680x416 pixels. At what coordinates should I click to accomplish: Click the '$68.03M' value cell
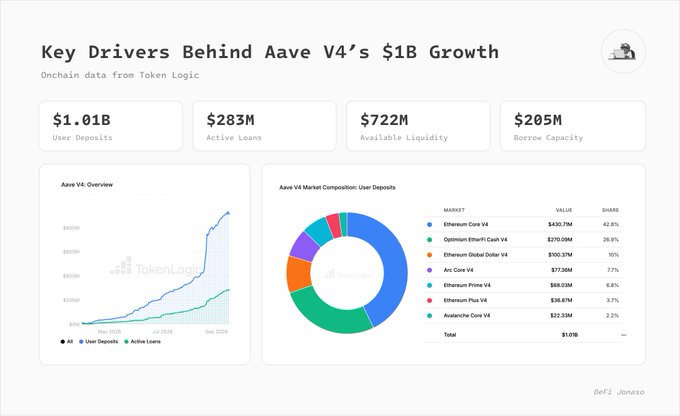pos(562,285)
